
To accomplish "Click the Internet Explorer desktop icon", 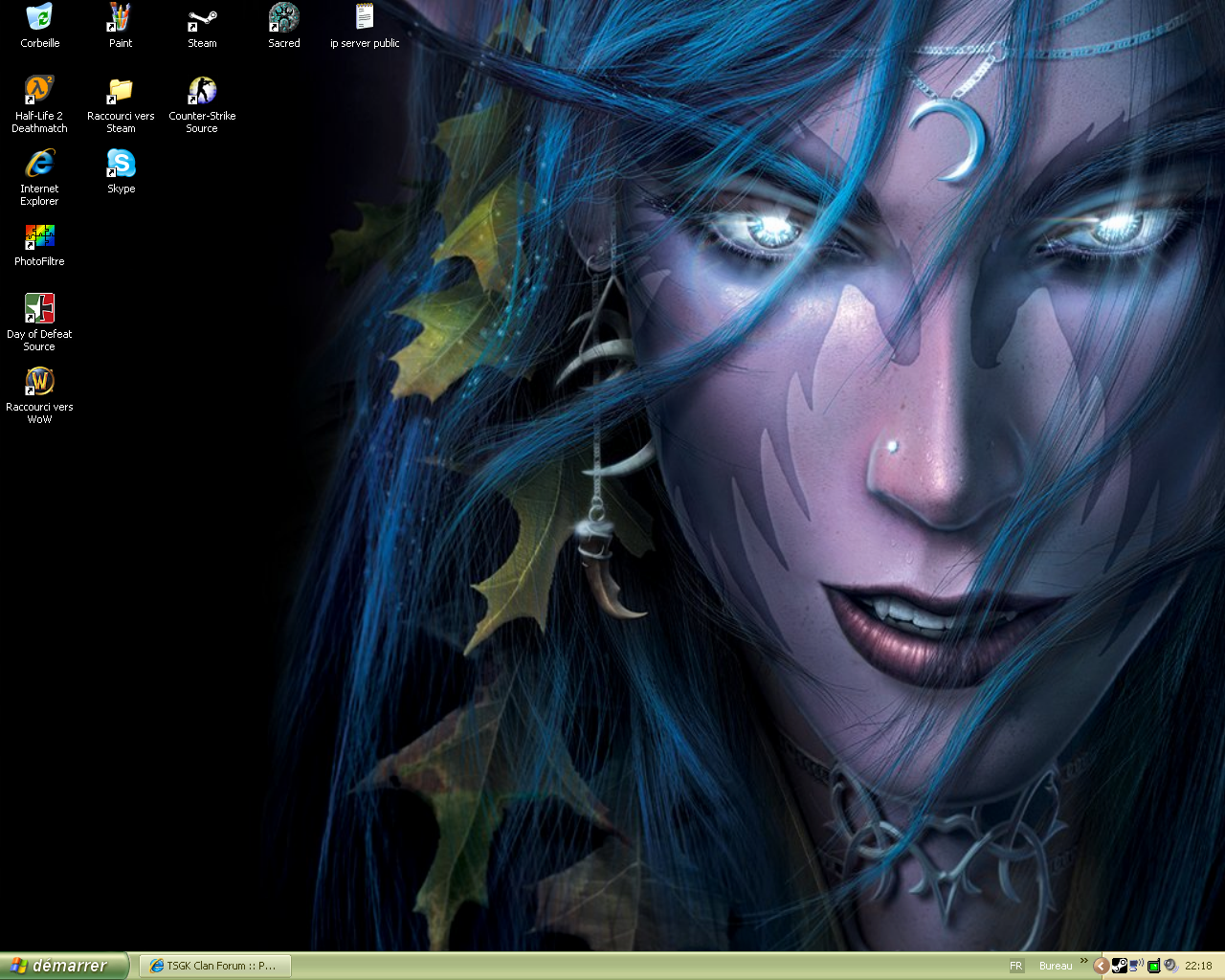I will pyautogui.click(x=39, y=164).
